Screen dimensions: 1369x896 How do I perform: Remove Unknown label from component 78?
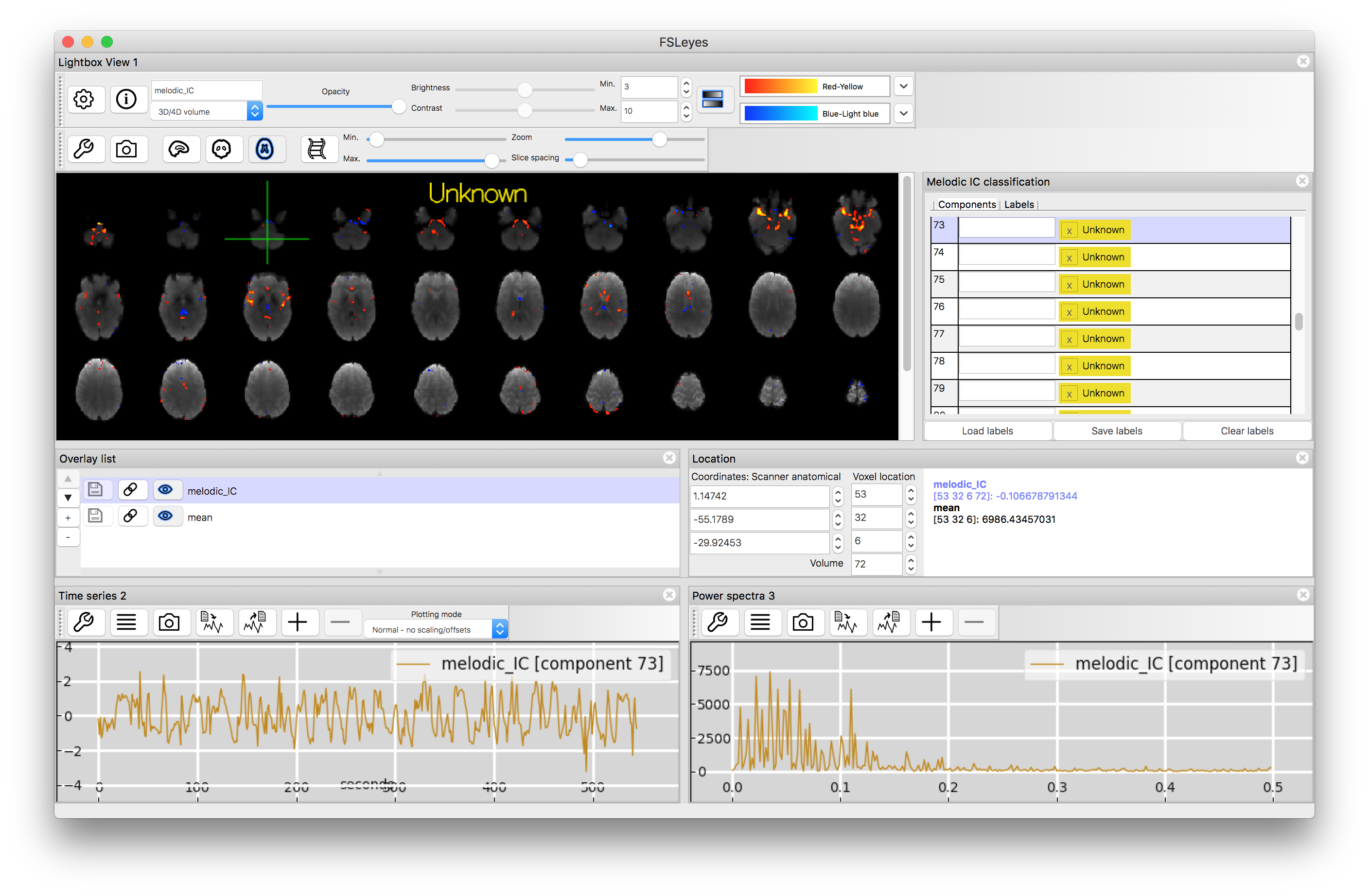[x=1069, y=367]
